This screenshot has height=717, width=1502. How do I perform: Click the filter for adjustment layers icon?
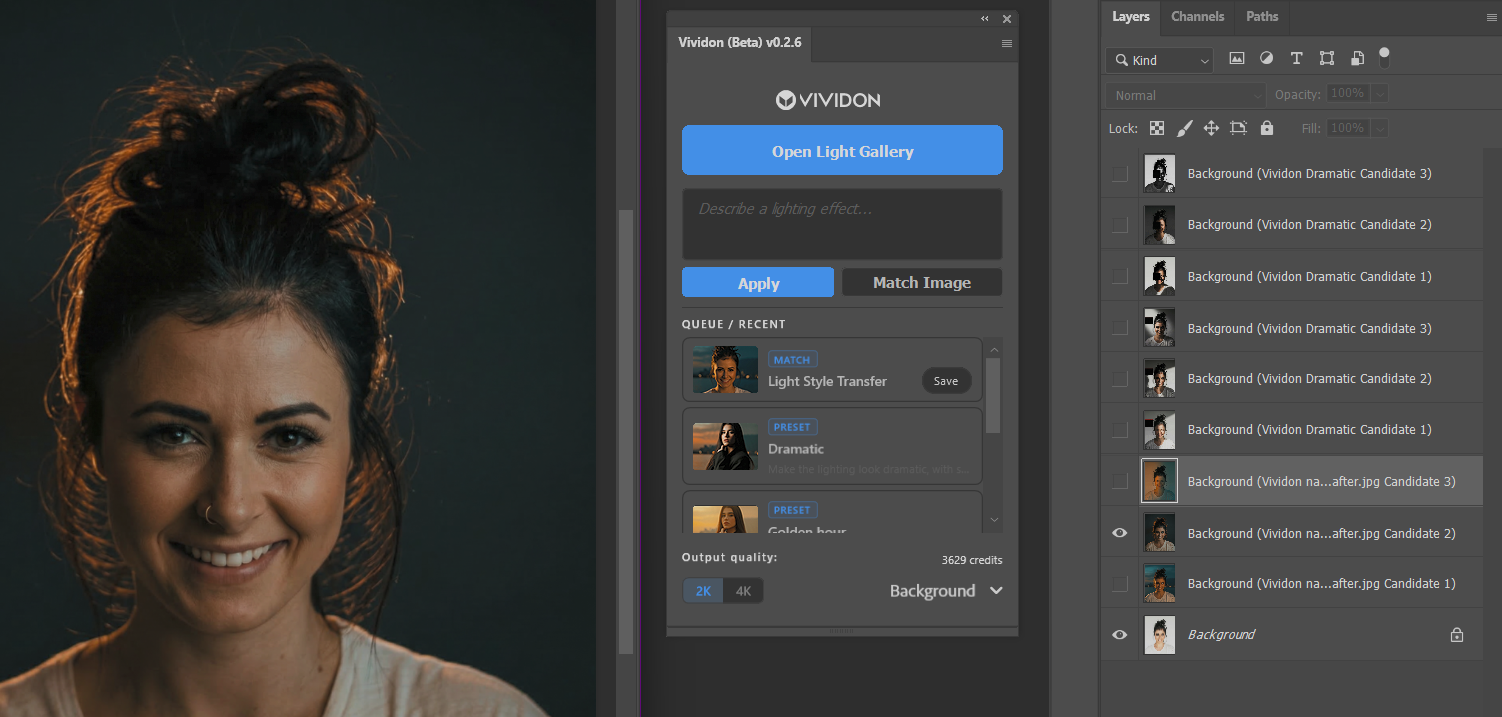coord(1266,58)
